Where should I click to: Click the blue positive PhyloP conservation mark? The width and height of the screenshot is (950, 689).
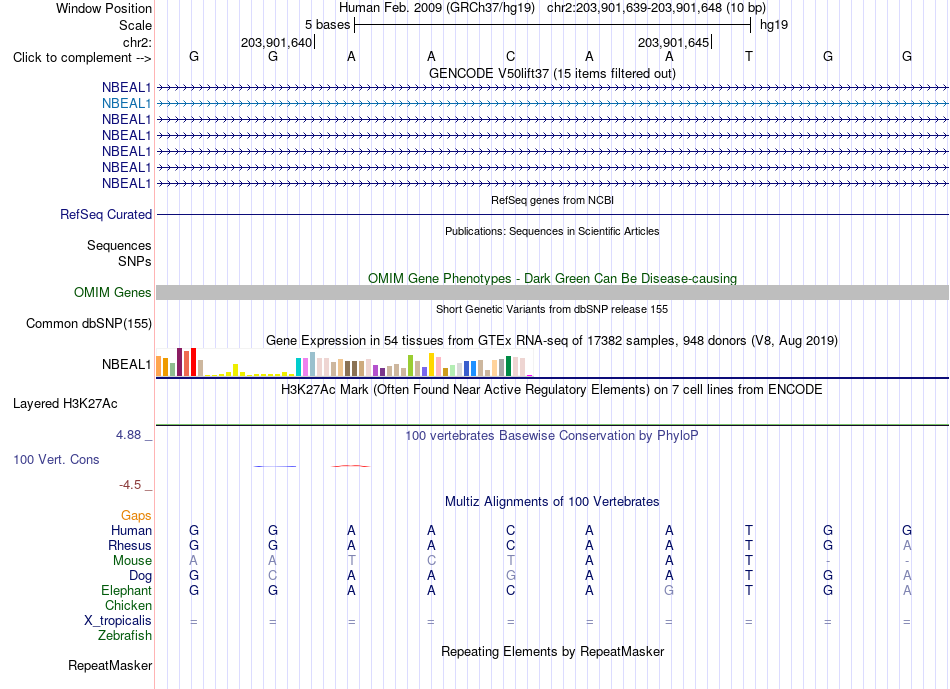[x=275, y=466]
